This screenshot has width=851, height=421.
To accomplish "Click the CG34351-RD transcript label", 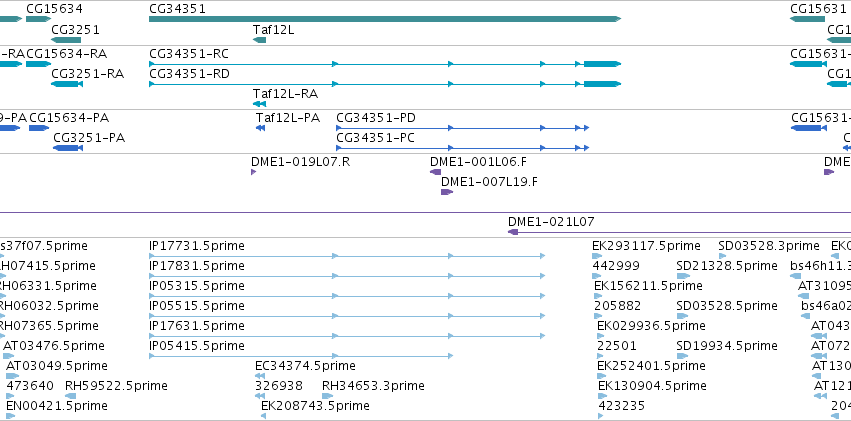I will (x=189, y=73).
